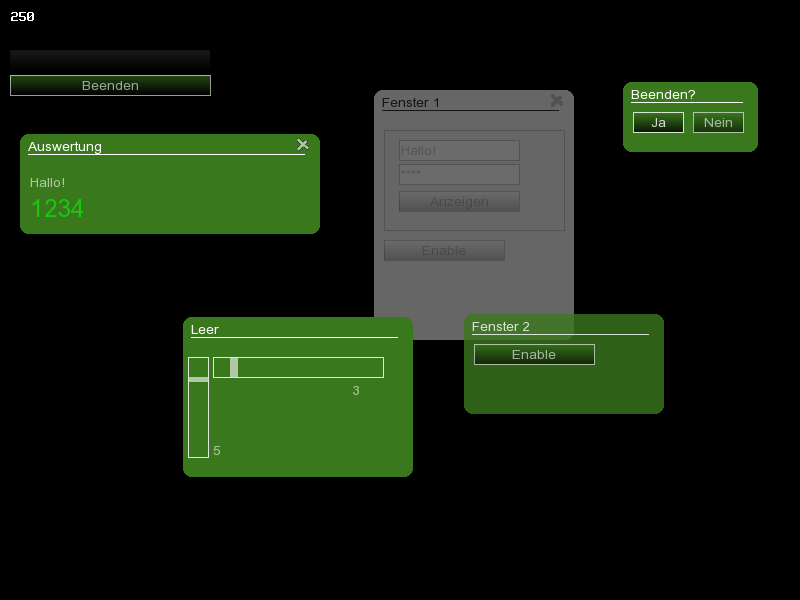The width and height of the screenshot is (800, 600).
Task: Click the right end of the horizontal slider track
Action: click(376, 368)
